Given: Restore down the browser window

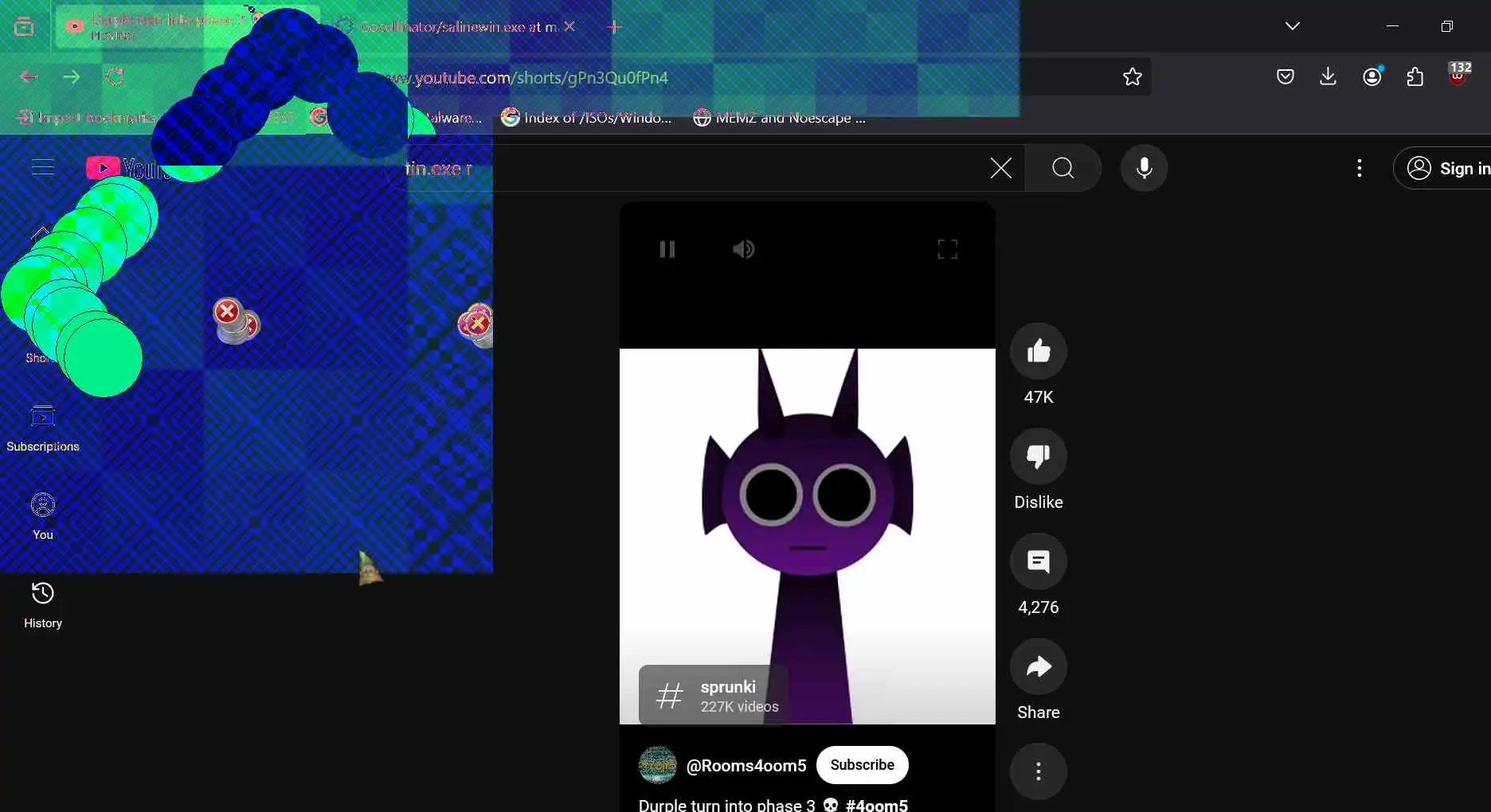Looking at the screenshot, I should pyautogui.click(x=1447, y=26).
